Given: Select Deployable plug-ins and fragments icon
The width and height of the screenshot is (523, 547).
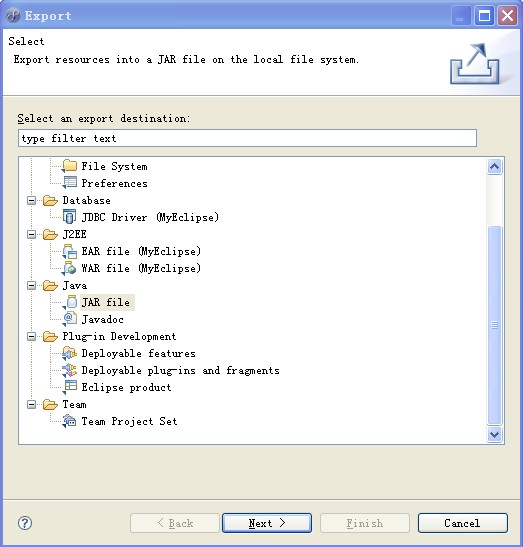Looking at the screenshot, I should pyautogui.click(x=70, y=370).
